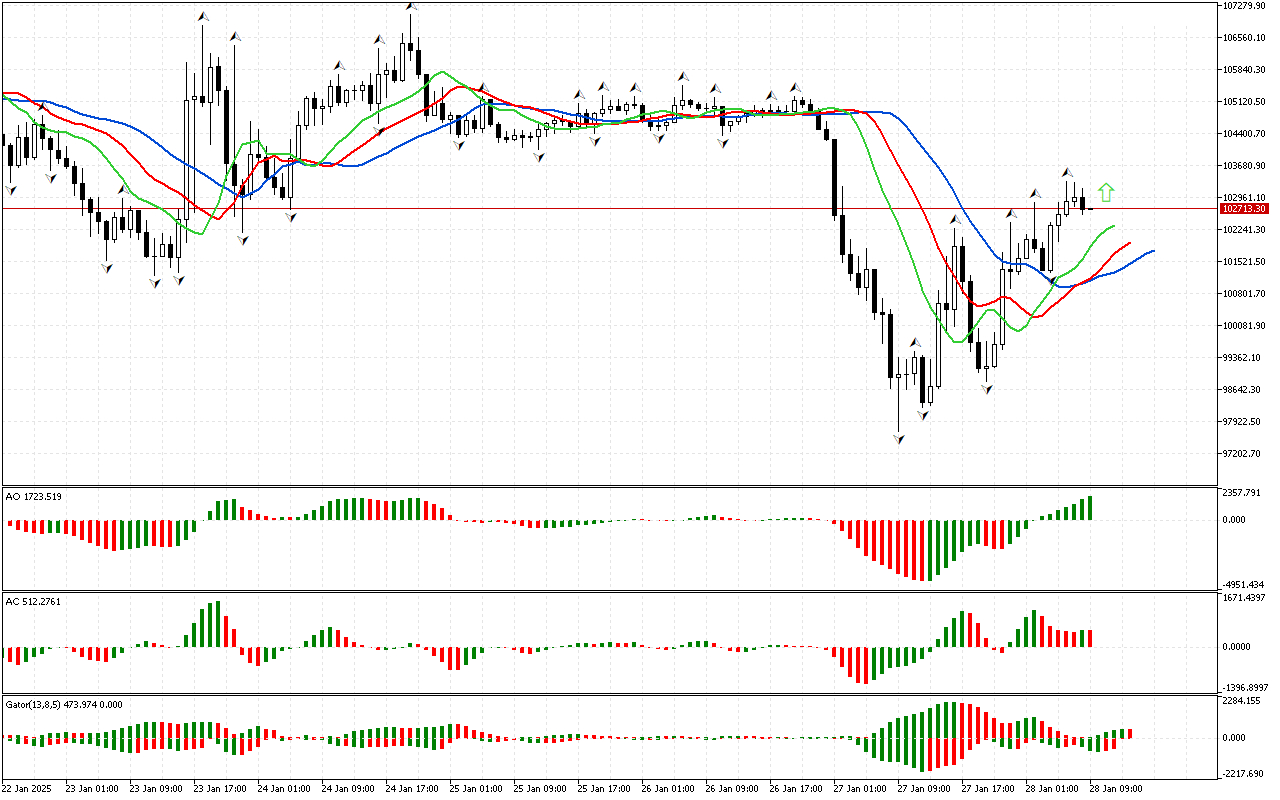This screenshot has height=800, width=1280.
Task: Click the AO scale maximum 2357.791
Action: click(1242, 493)
